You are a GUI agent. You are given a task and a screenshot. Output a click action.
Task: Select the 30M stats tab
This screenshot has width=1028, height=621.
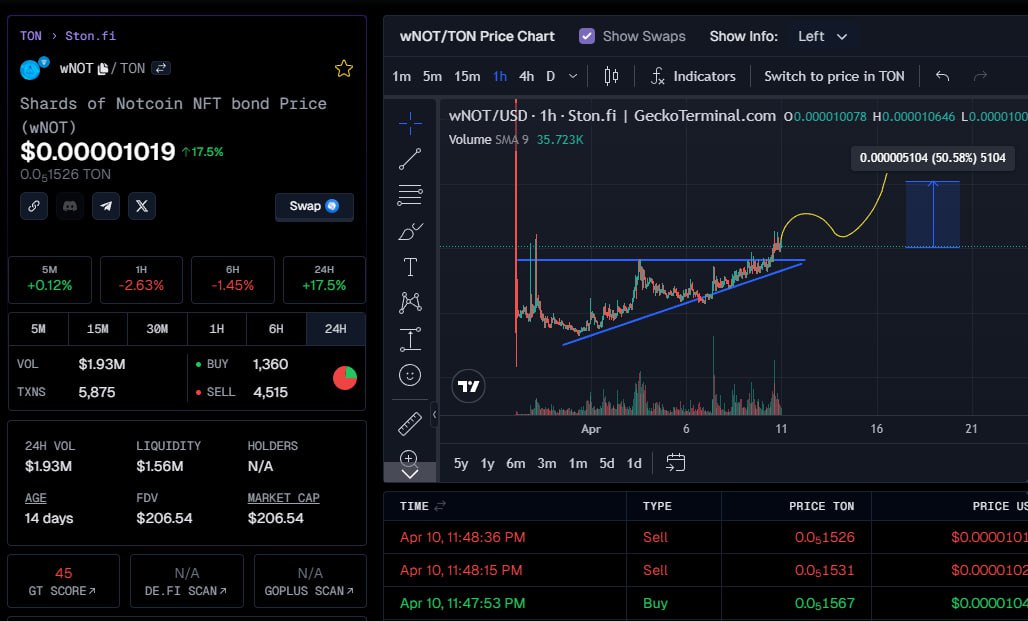157,329
